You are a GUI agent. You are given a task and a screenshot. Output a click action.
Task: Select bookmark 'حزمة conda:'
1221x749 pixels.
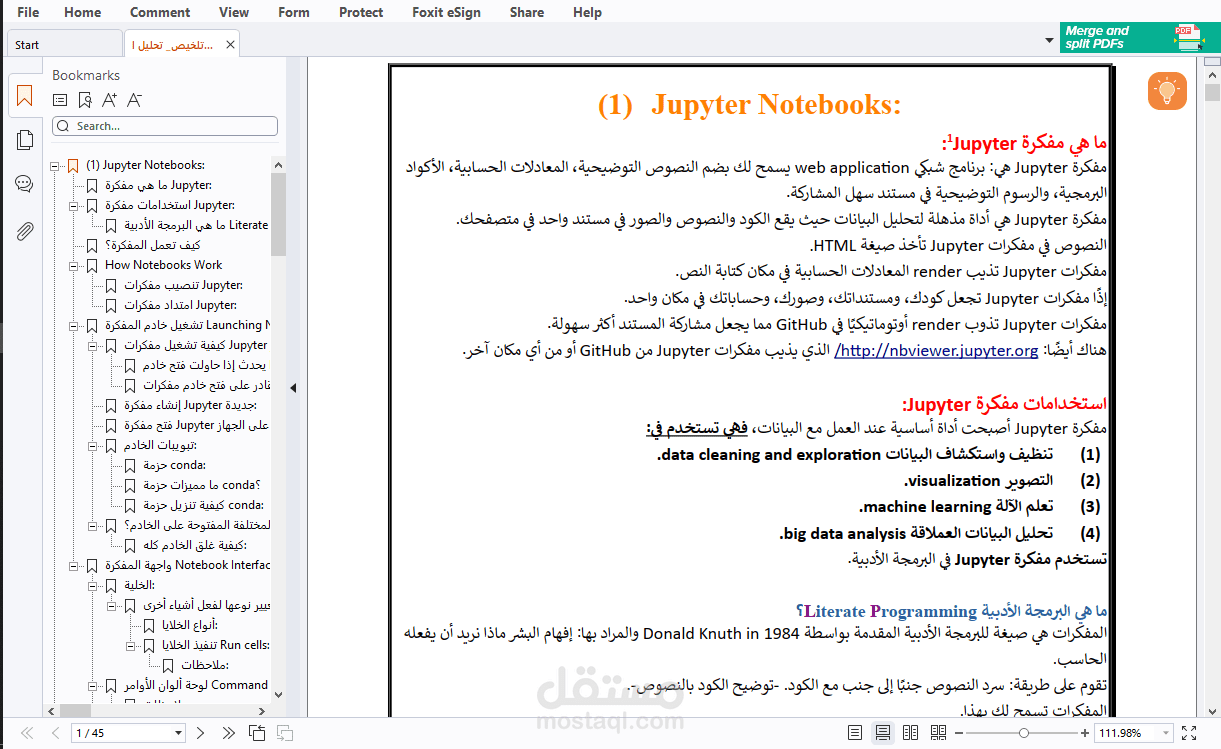174,465
